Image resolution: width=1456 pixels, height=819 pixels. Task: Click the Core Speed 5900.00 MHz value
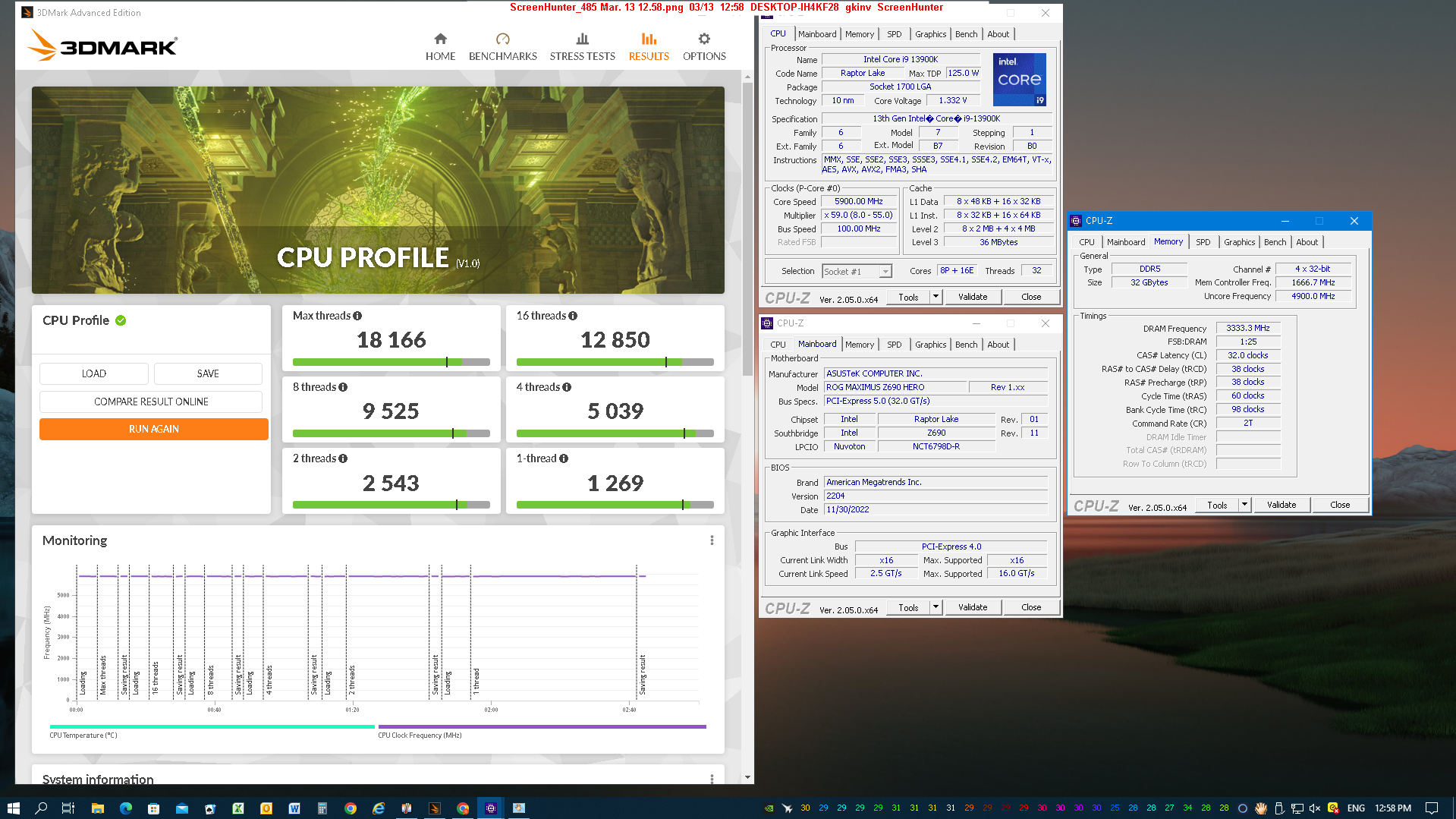[859, 201]
